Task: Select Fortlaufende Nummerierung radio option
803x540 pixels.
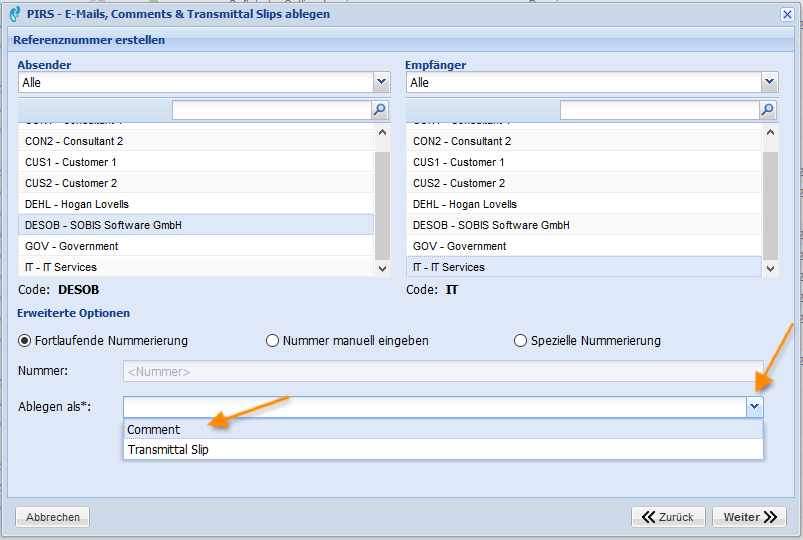Action: pos(25,341)
